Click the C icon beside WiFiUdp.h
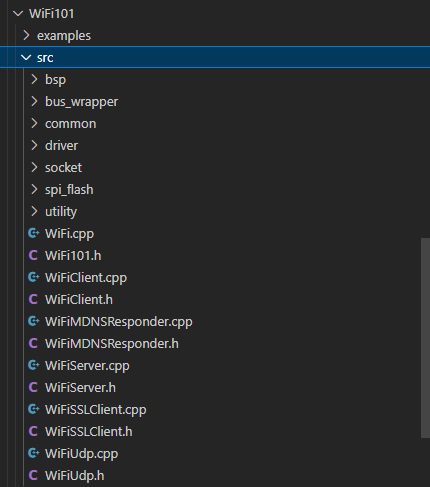This screenshot has height=487, width=430. click(x=33, y=475)
